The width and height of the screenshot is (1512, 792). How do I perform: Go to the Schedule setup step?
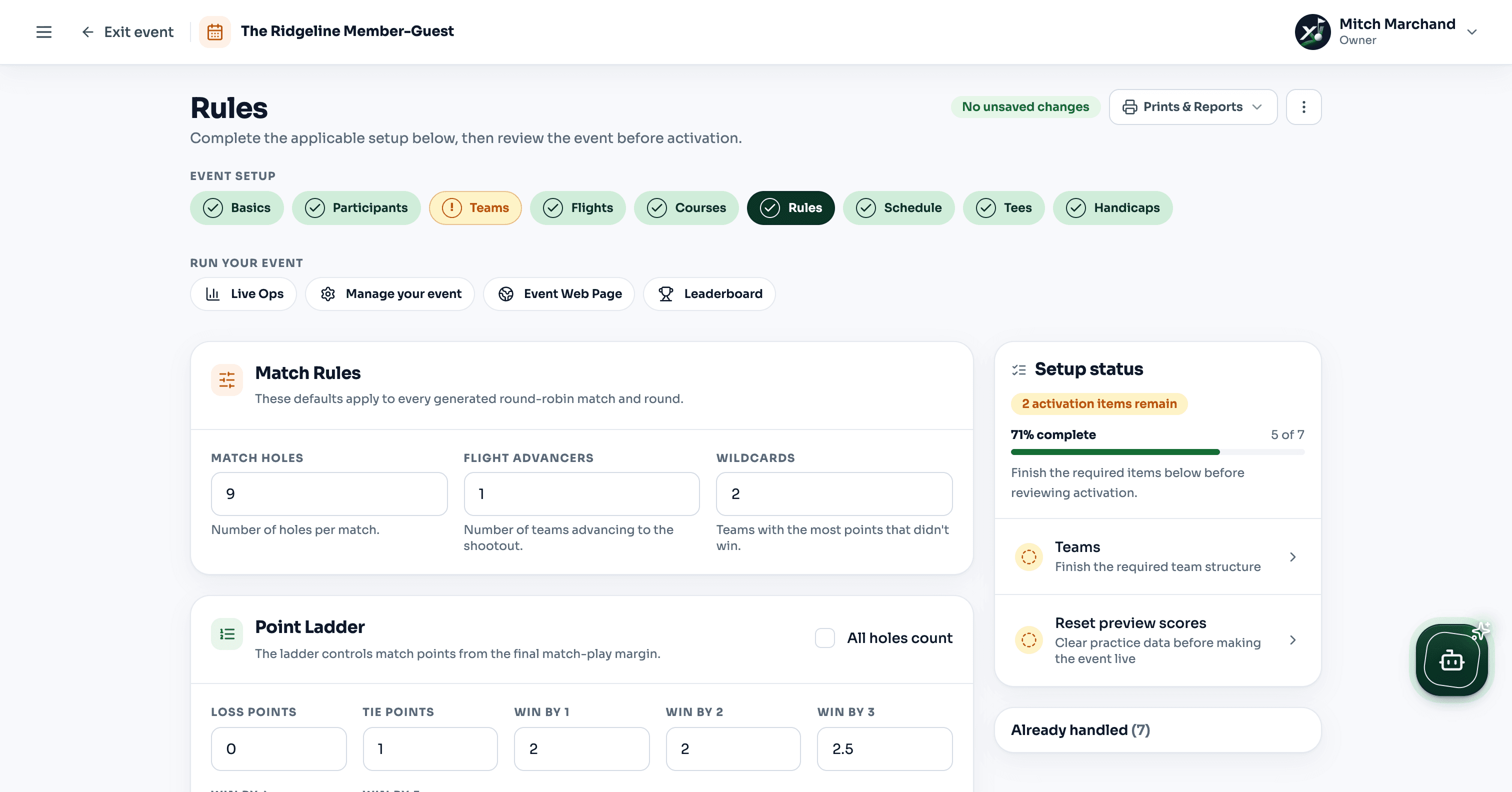click(898, 208)
